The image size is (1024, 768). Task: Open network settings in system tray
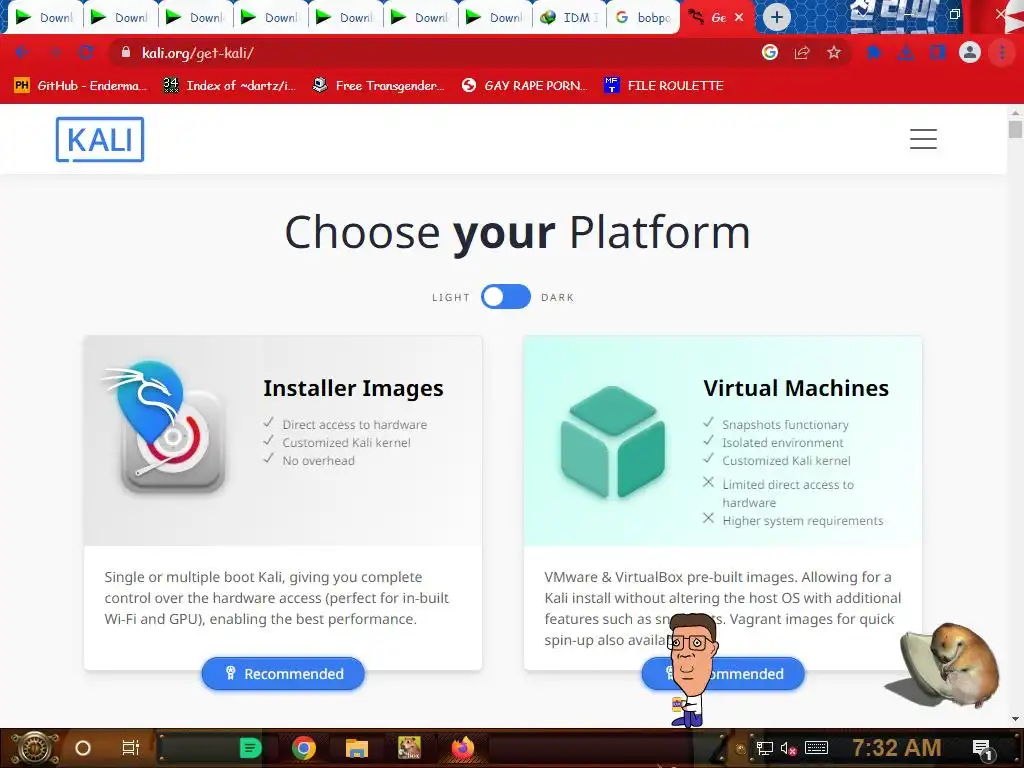[765, 748]
